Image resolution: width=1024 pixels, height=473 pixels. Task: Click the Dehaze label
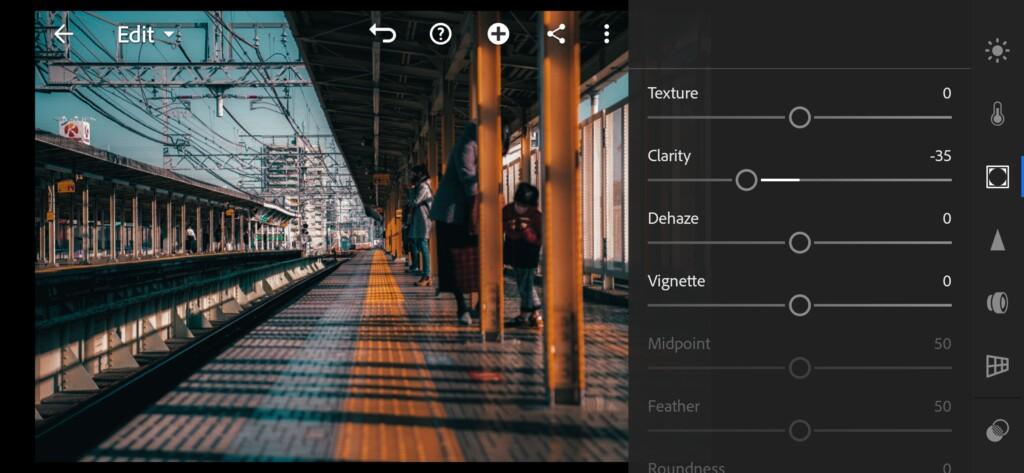673,218
